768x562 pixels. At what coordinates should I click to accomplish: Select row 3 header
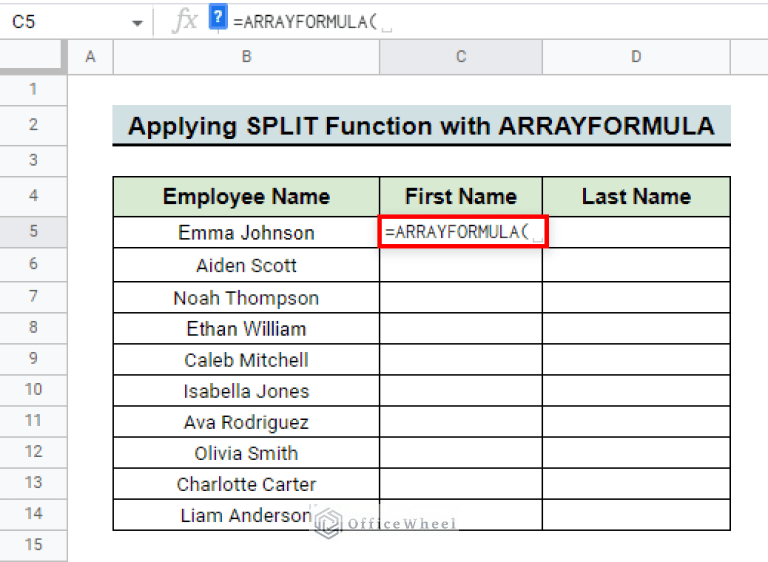tap(33, 161)
